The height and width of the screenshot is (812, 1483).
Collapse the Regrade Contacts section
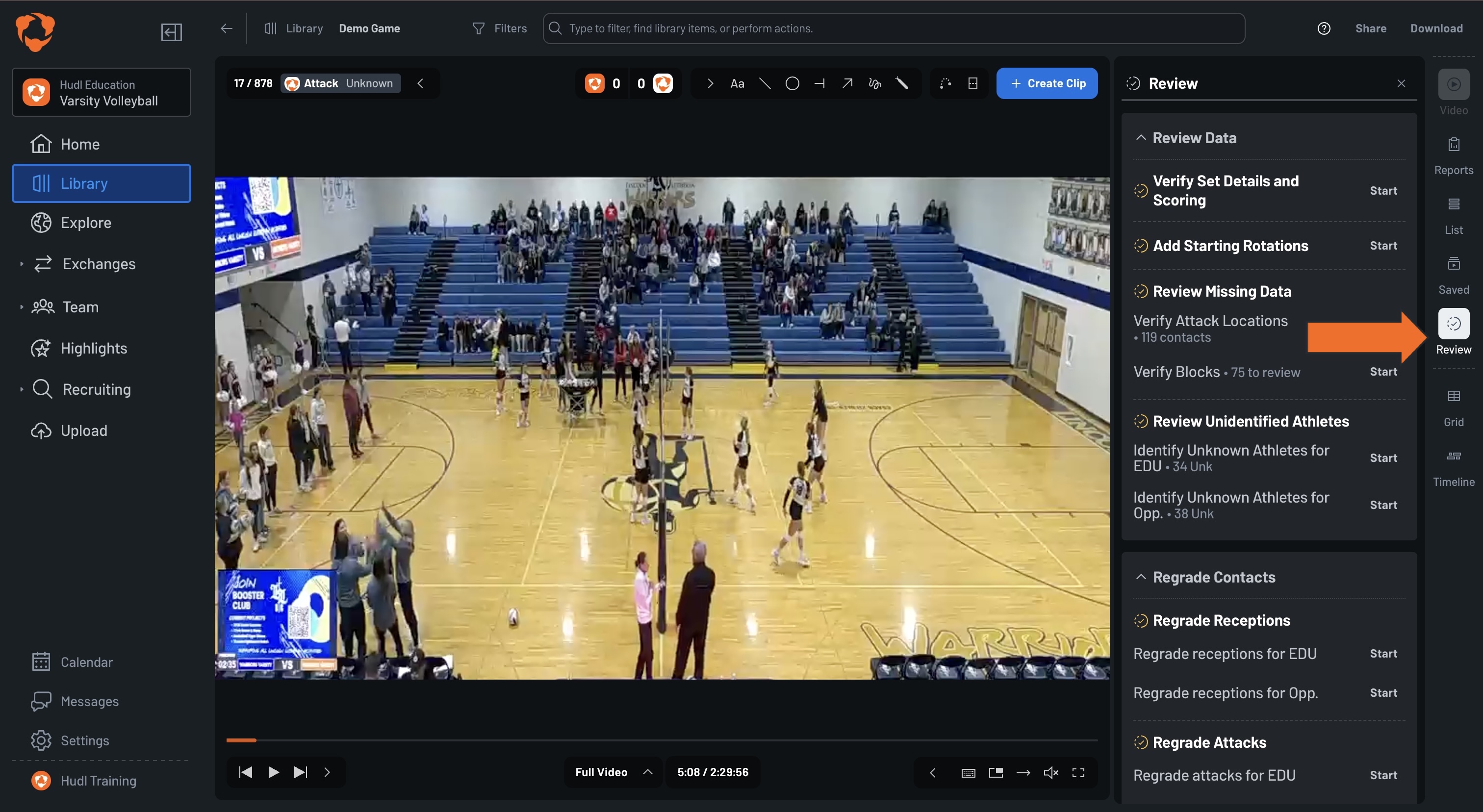point(1141,577)
